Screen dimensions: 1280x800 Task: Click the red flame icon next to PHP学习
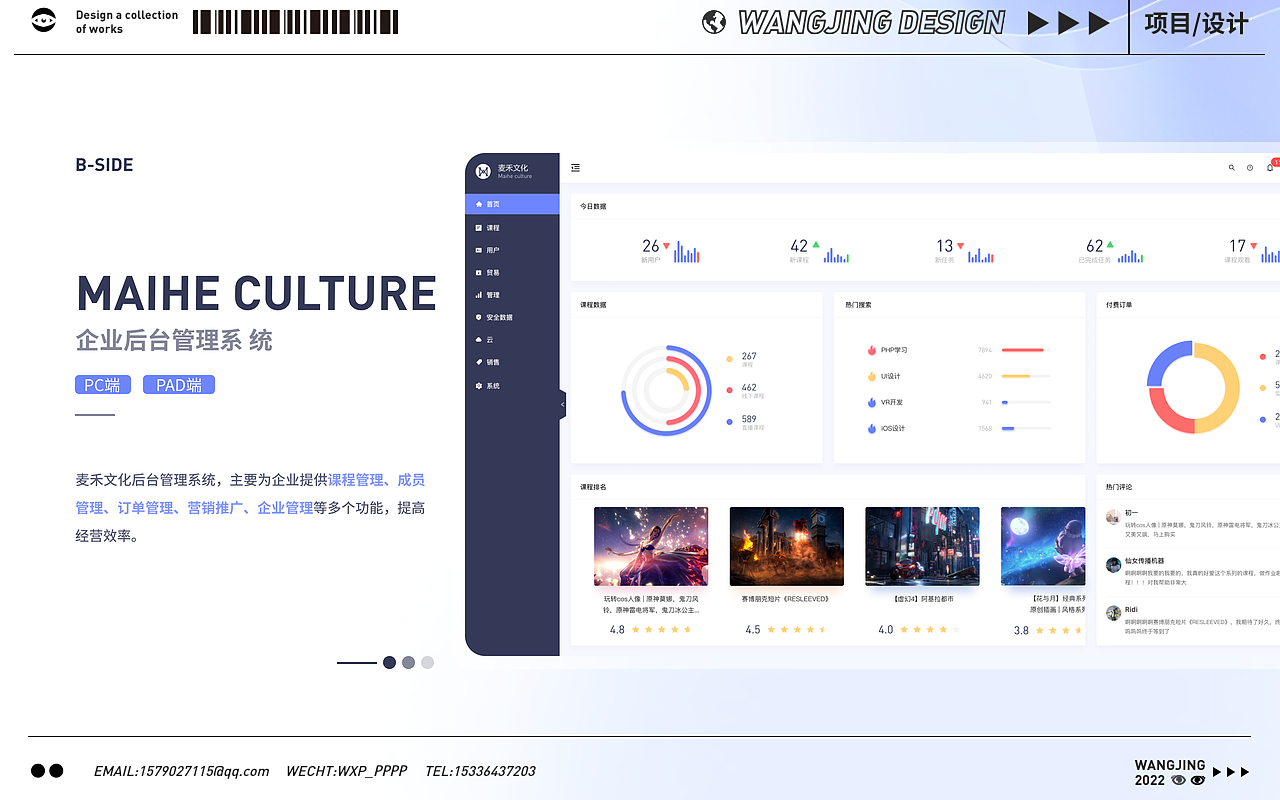[872, 350]
